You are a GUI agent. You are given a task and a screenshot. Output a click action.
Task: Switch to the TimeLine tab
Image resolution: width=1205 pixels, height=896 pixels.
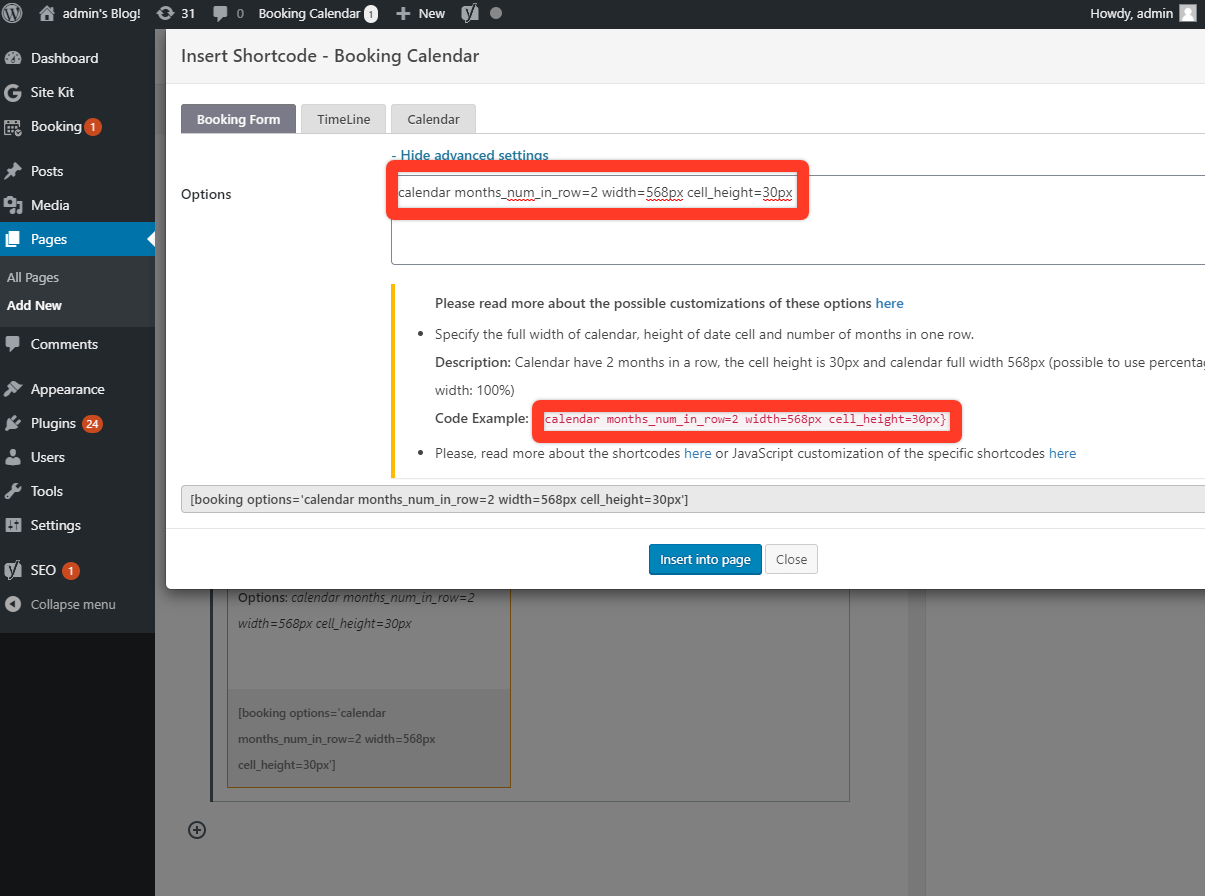coord(344,119)
